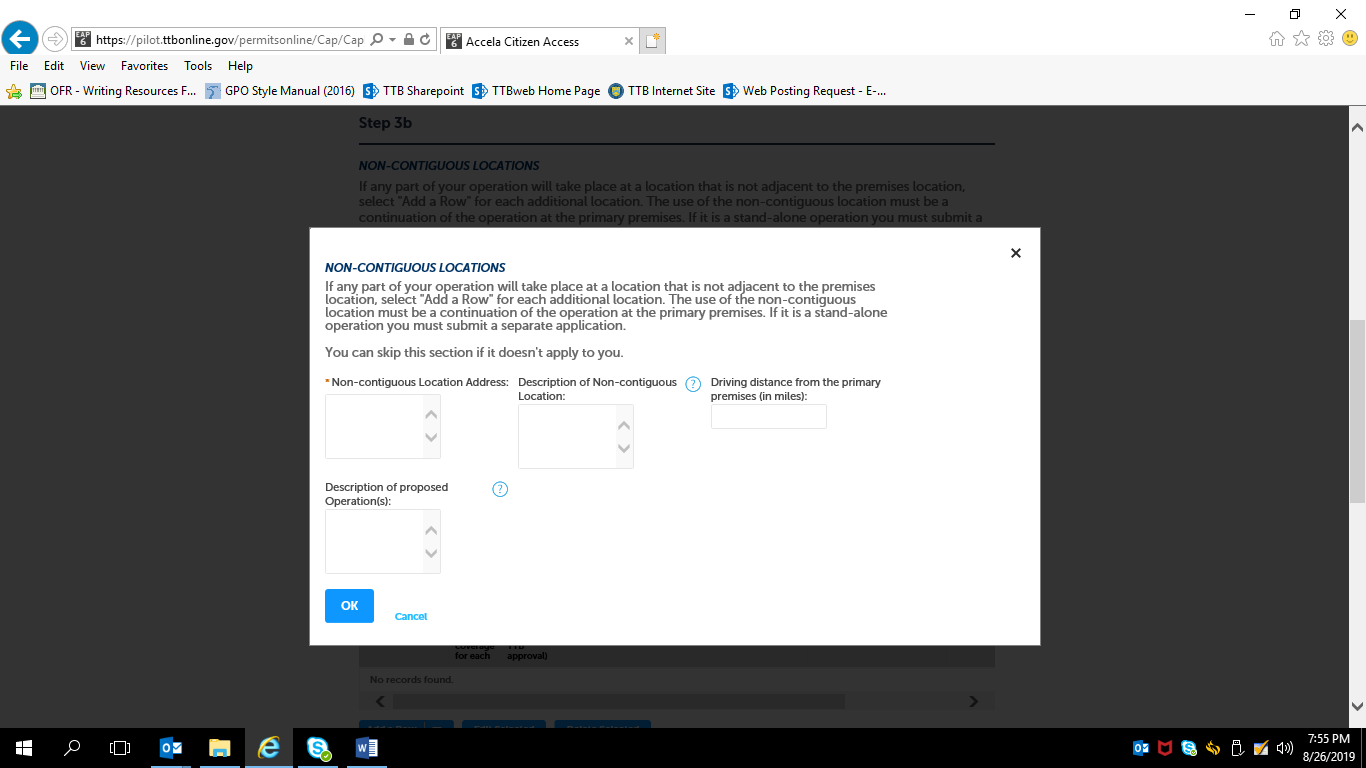
Task: Click the page vertical scrollbar up arrow
Action: click(1357, 128)
